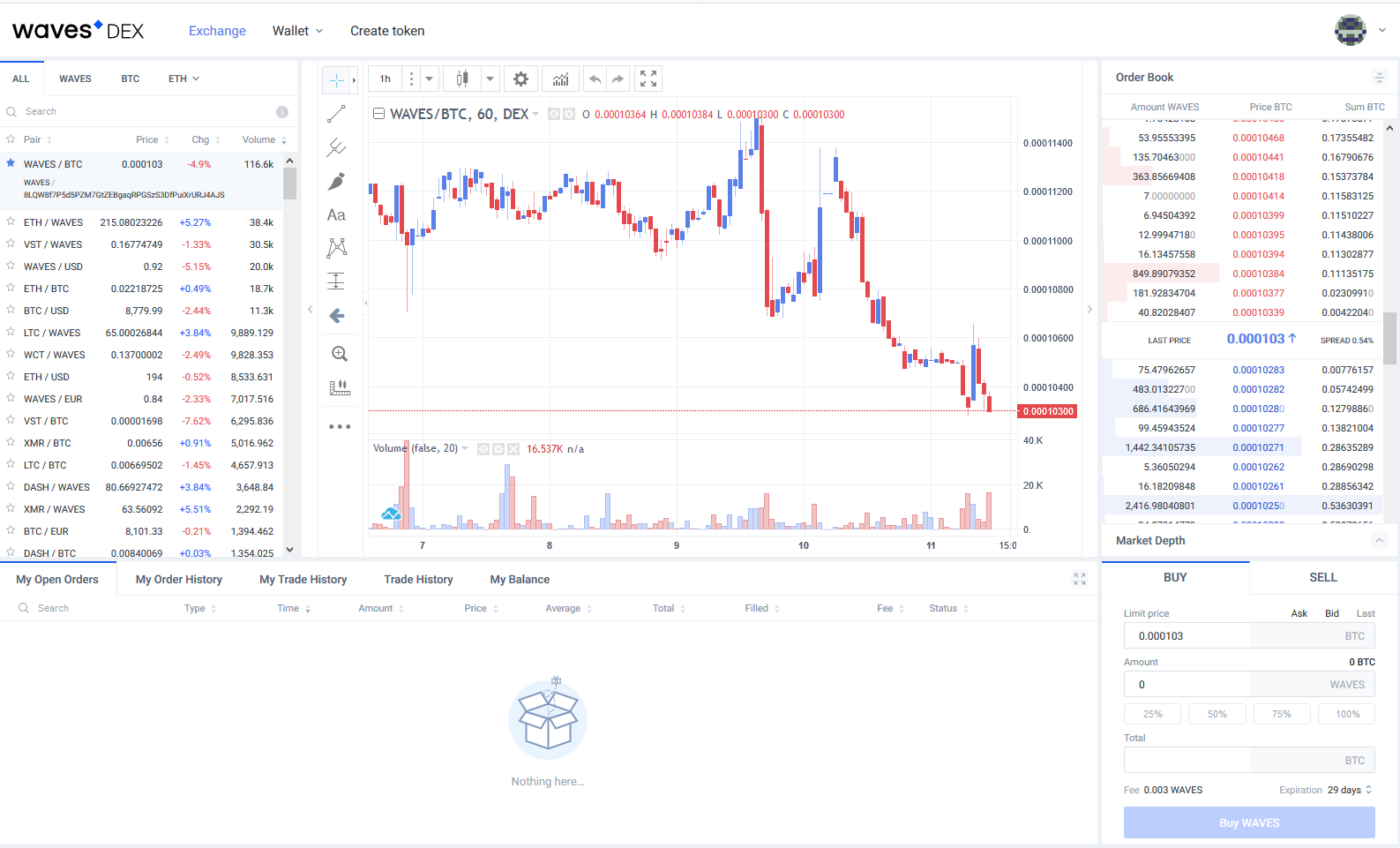The image size is (1400, 848).
Task: Star the ETH / WAVES pair
Action: pos(11,221)
